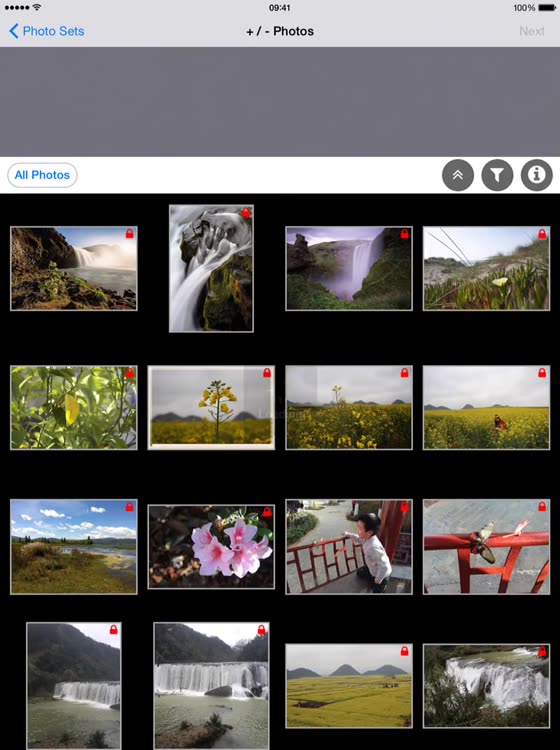Tap red lock on yellow leaf photo
560x750 pixels.
pyautogui.click(x=130, y=373)
